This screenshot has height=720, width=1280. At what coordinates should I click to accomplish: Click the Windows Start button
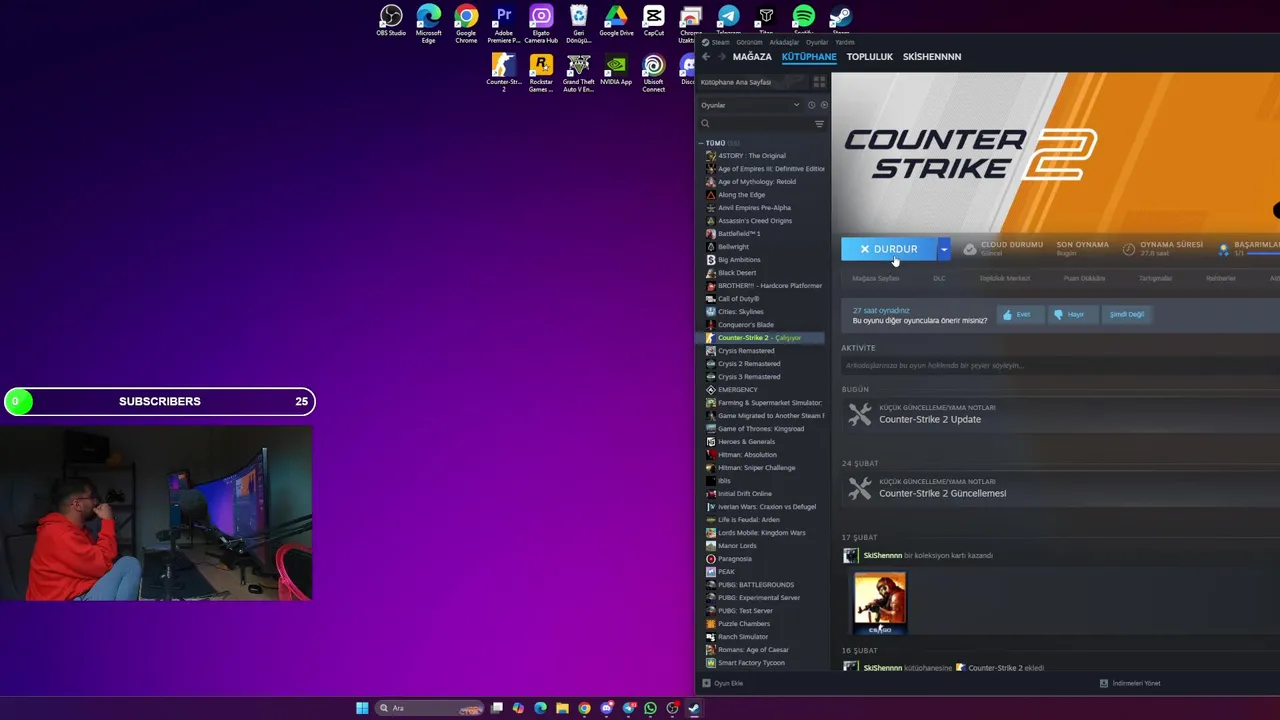click(362, 708)
